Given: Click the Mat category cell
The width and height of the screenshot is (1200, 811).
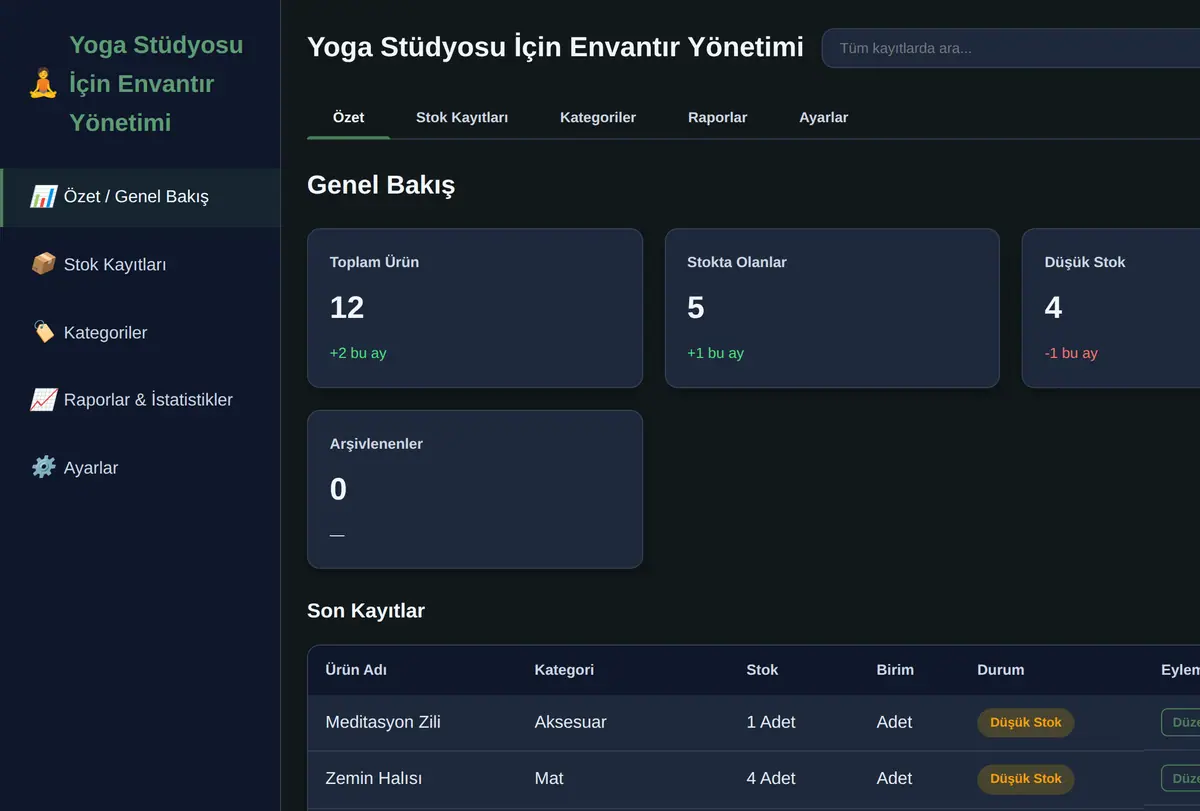Looking at the screenshot, I should tap(549, 778).
